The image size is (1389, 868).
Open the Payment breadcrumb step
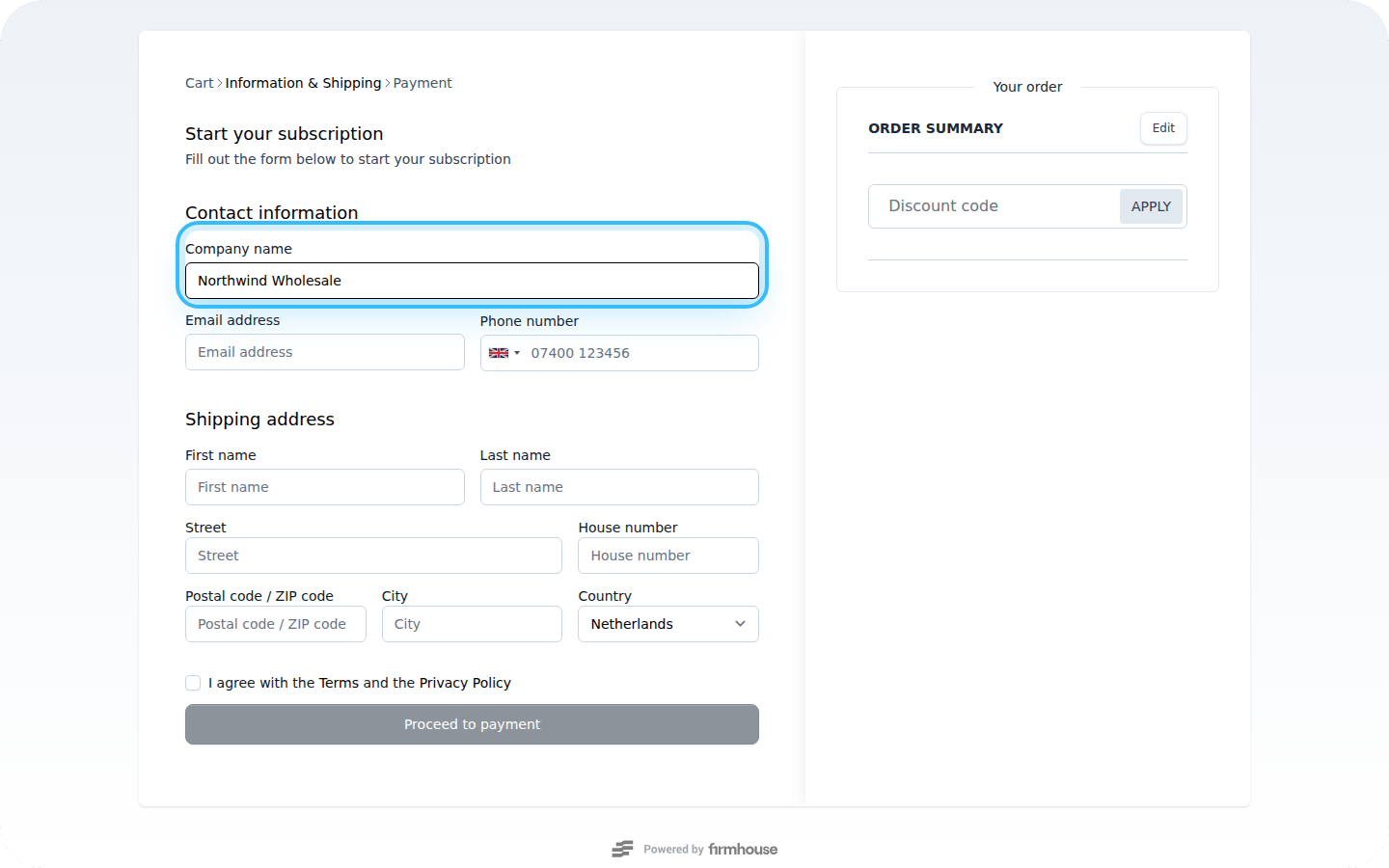pos(422,83)
